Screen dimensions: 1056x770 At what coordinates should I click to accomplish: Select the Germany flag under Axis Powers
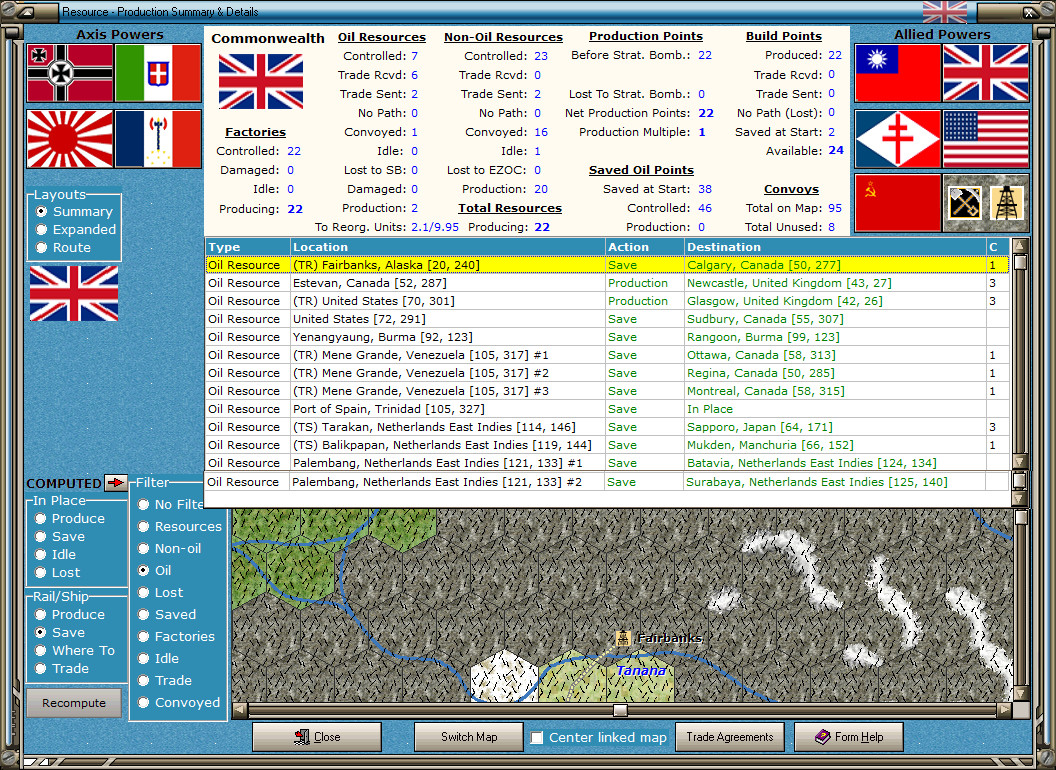tap(70, 73)
